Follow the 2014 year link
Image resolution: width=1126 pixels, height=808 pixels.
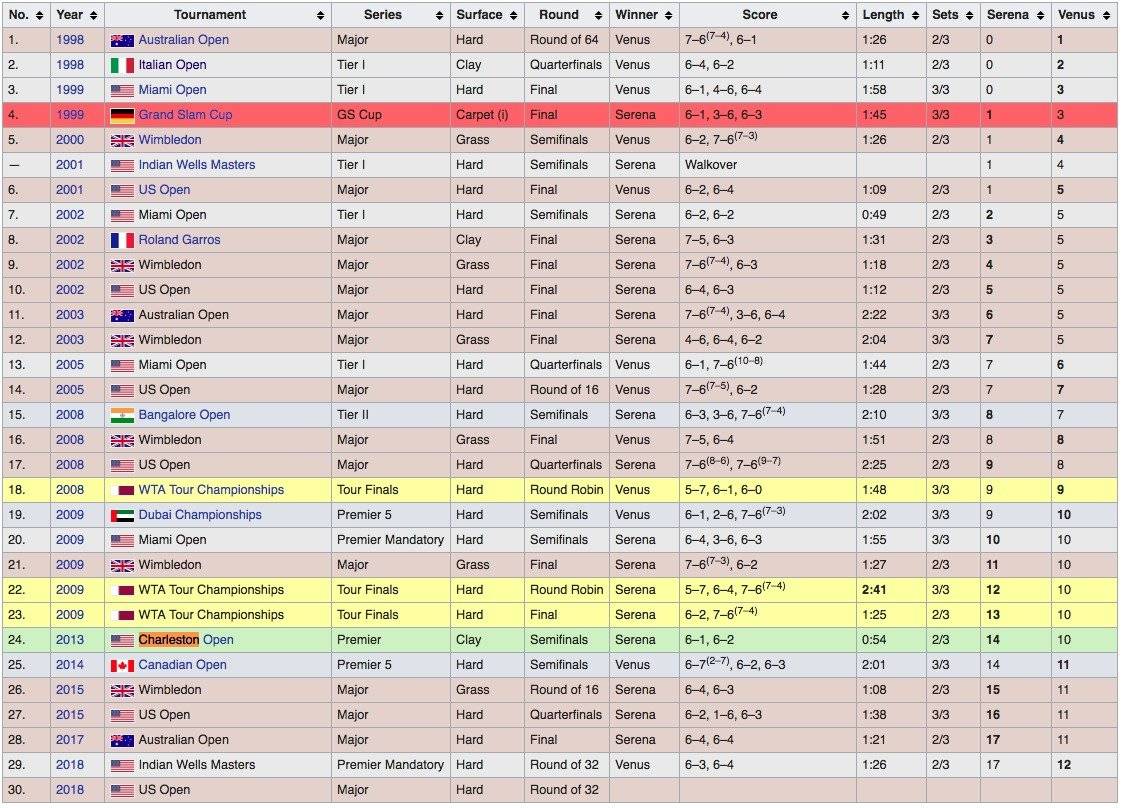70,665
